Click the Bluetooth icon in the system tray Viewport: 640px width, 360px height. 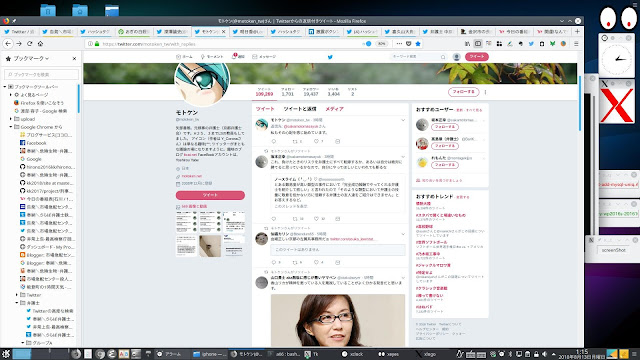pyautogui.click(x=510, y=354)
